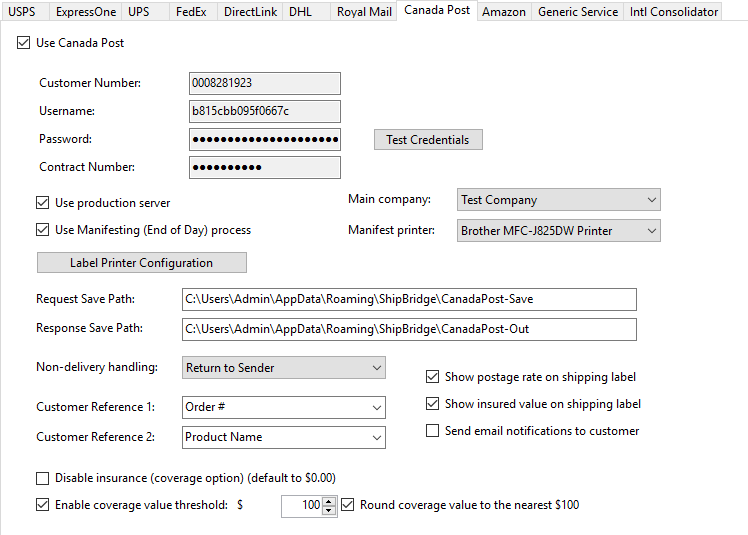Image resolution: width=748 pixels, height=535 pixels.
Task: Focus the Username input field
Action: [x=265, y=112]
